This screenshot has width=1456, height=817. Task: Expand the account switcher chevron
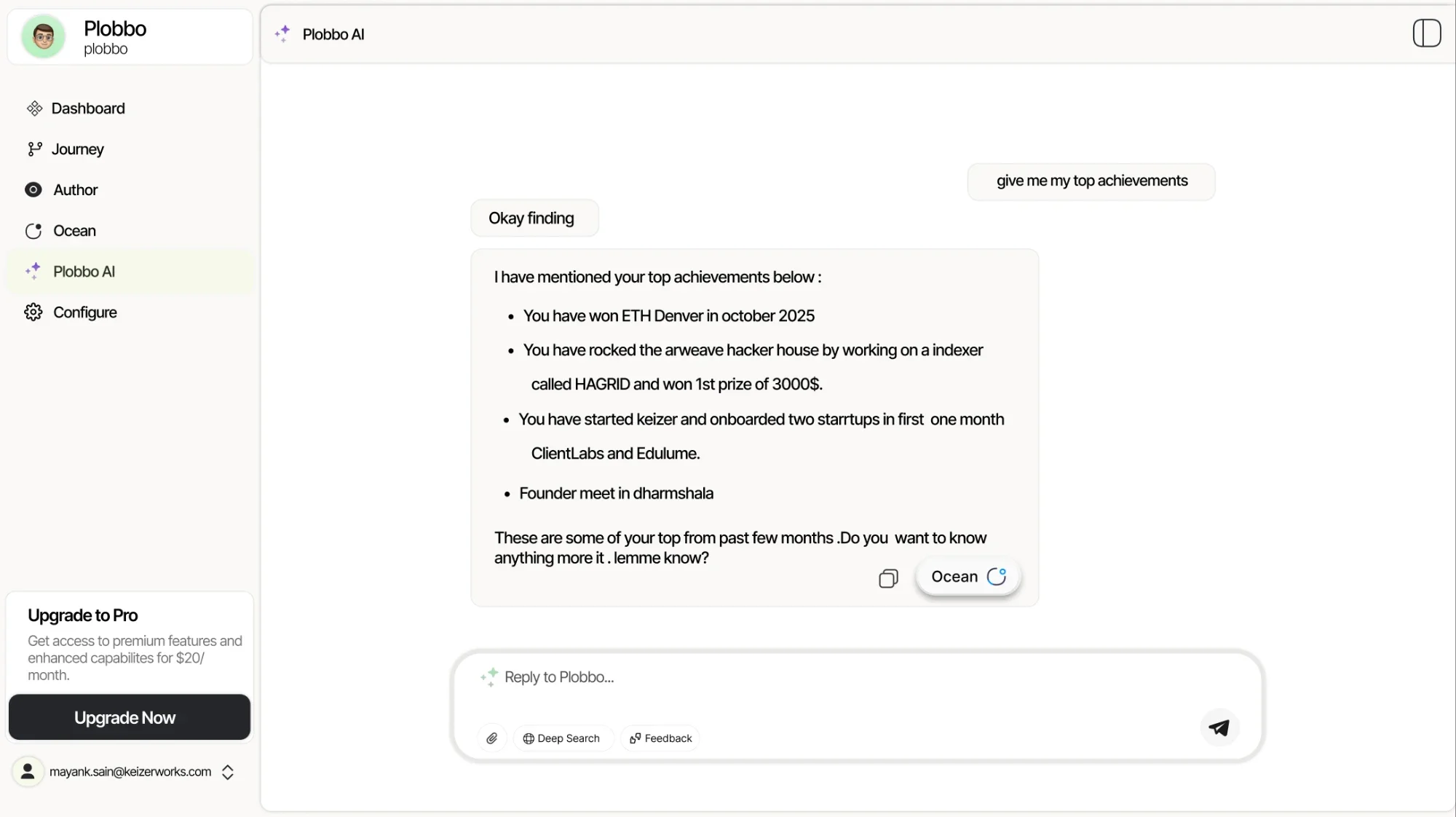[228, 772]
